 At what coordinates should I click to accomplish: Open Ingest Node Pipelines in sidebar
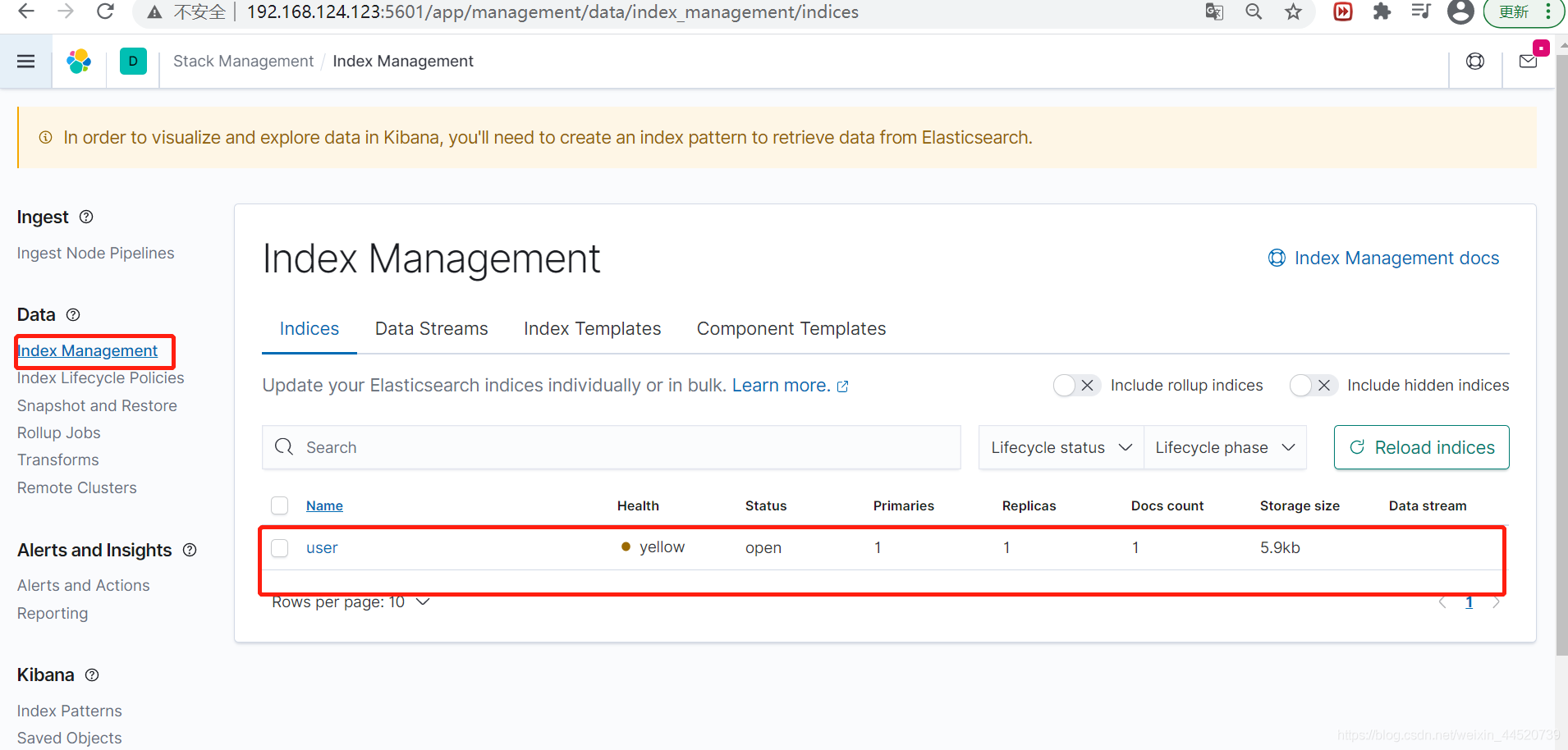point(95,253)
